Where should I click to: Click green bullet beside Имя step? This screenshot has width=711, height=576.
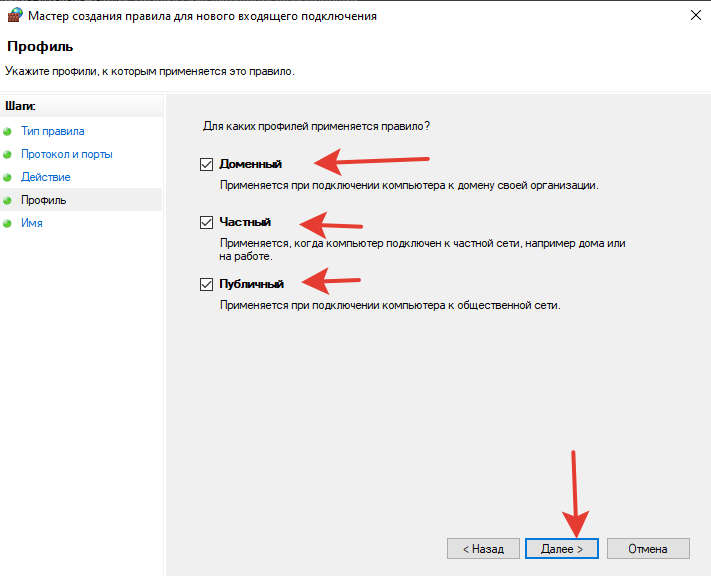pos(8,223)
